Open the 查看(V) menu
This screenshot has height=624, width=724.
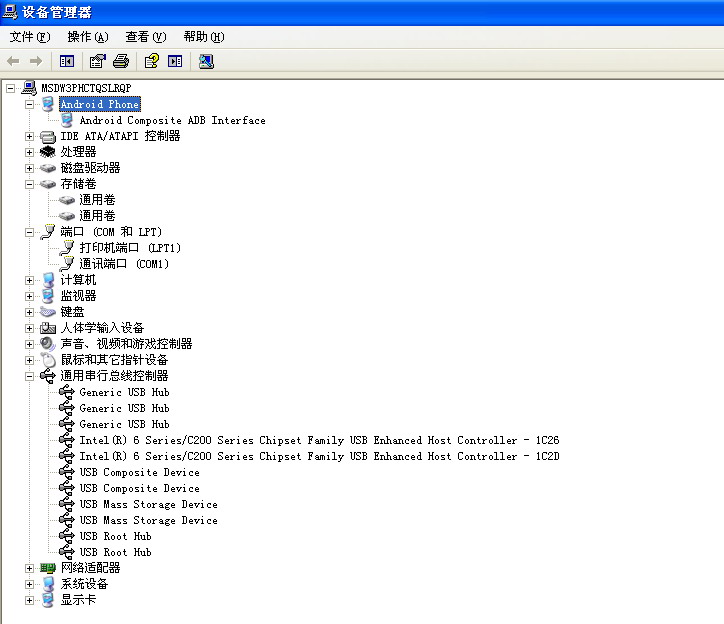click(x=146, y=36)
